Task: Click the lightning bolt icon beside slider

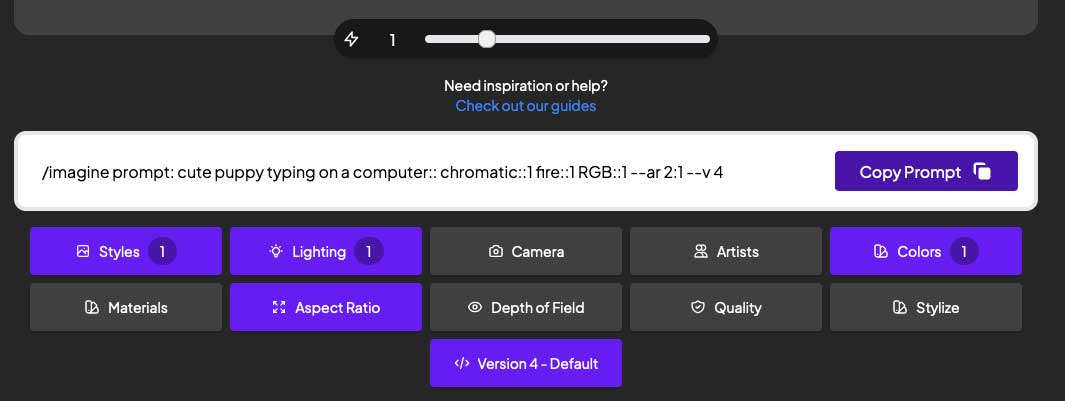Action: (x=351, y=40)
